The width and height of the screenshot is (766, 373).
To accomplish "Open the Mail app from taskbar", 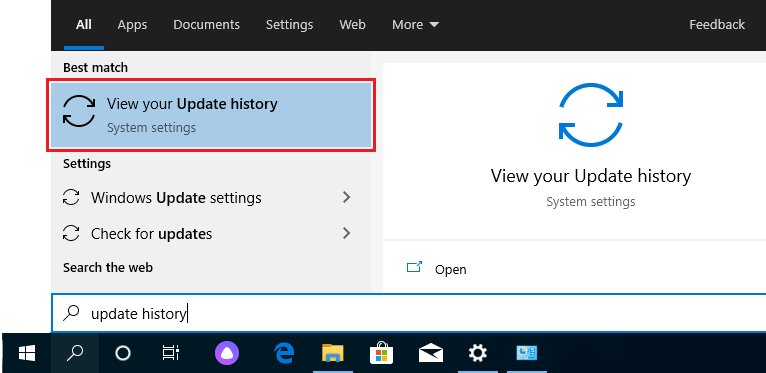I will [x=431, y=353].
